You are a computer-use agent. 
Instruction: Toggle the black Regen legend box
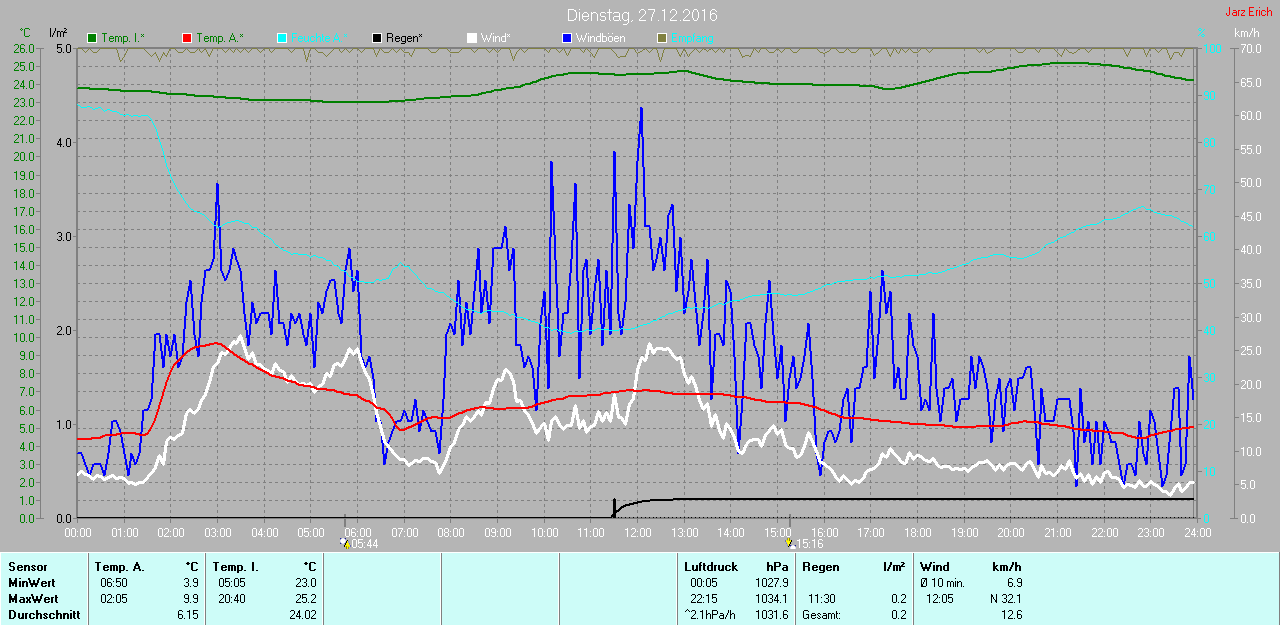pyautogui.click(x=377, y=38)
